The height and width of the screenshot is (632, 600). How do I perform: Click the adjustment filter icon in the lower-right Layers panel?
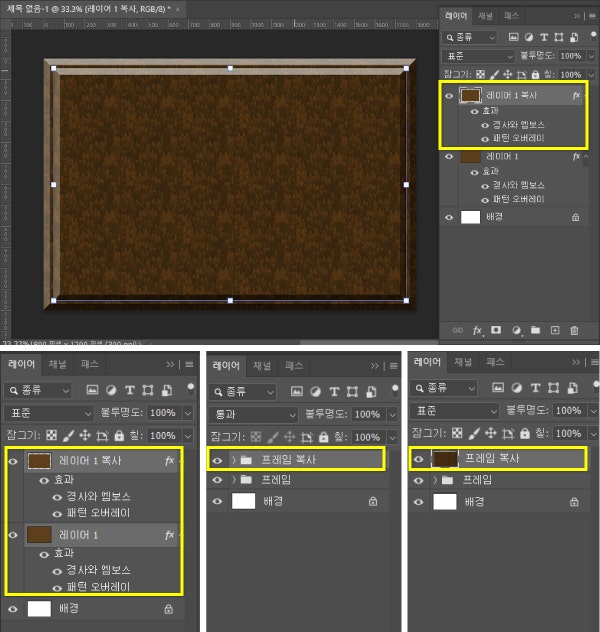click(517, 388)
